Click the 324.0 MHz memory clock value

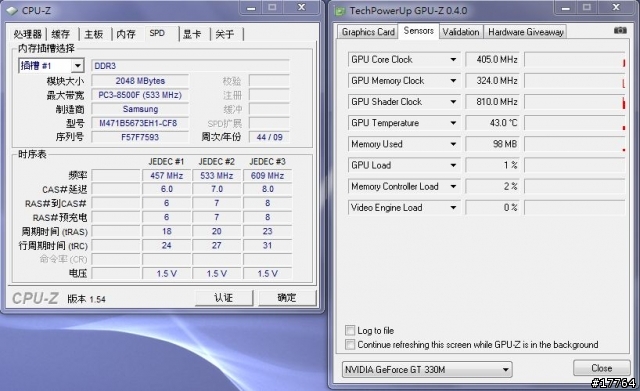[x=492, y=81]
